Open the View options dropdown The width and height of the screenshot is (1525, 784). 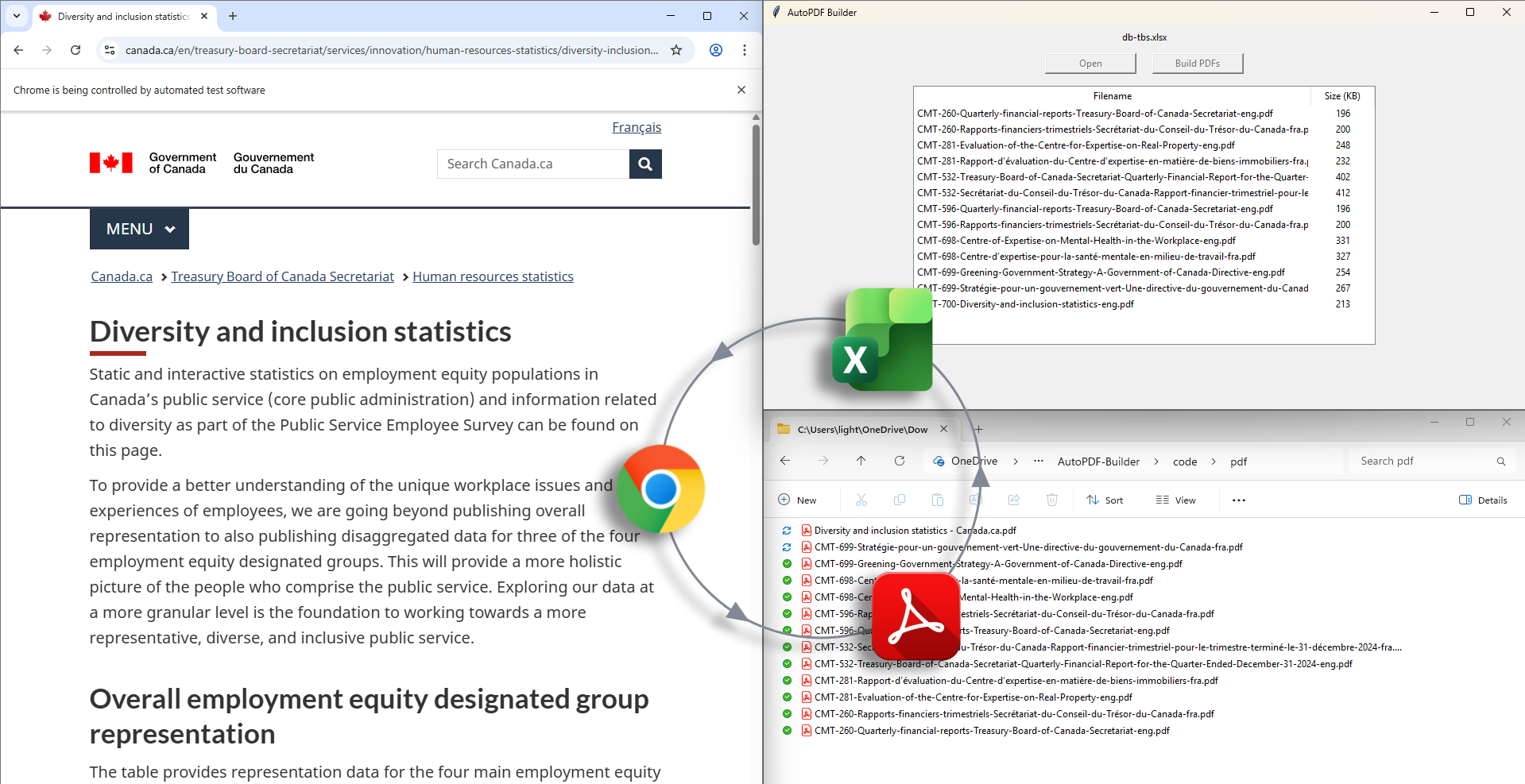click(x=1176, y=500)
